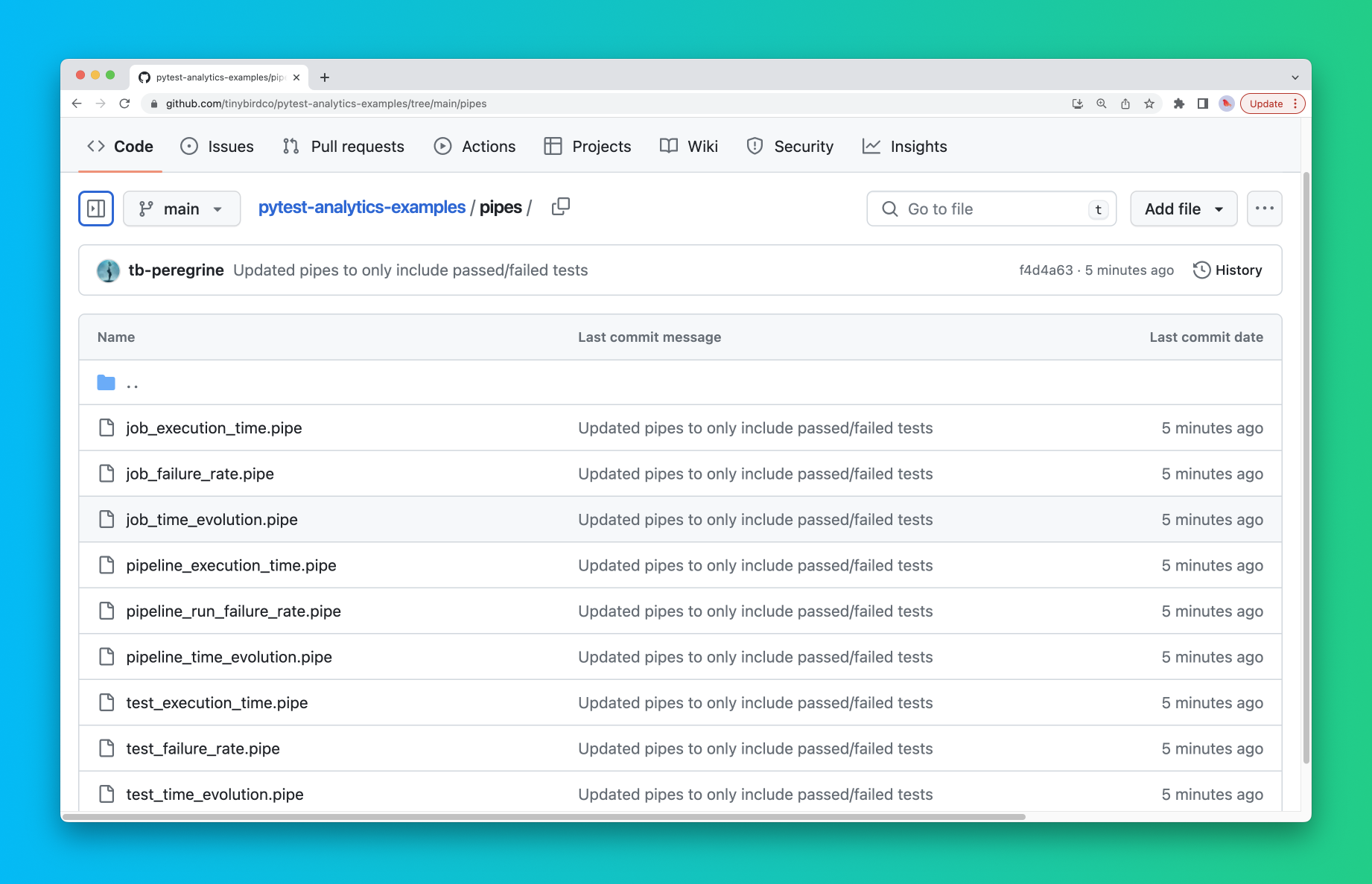This screenshot has height=884, width=1372.
Task: Open the browser extensions puzzle icon
Action: 1178,104
